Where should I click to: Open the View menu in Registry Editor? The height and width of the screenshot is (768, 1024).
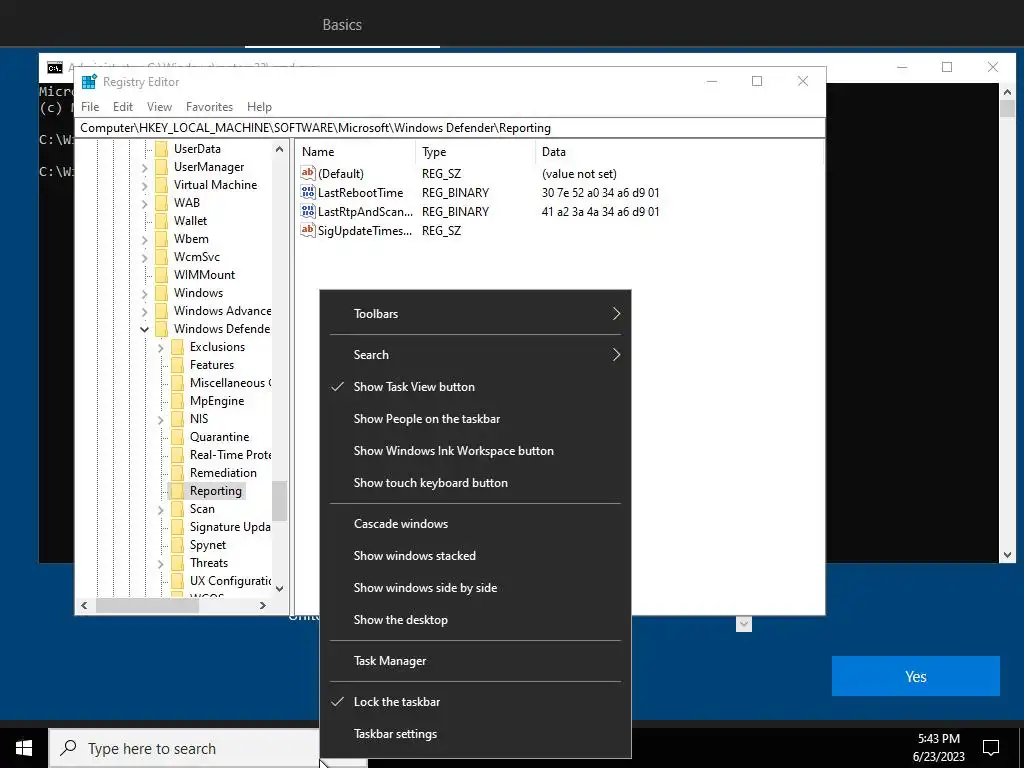click(159, 106)
